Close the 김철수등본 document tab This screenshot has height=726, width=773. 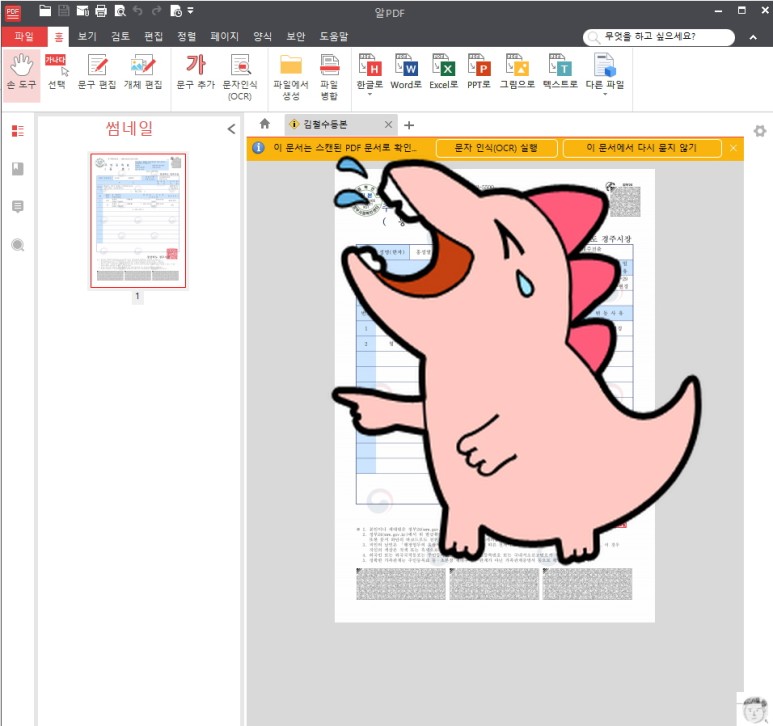coord(388,125)
